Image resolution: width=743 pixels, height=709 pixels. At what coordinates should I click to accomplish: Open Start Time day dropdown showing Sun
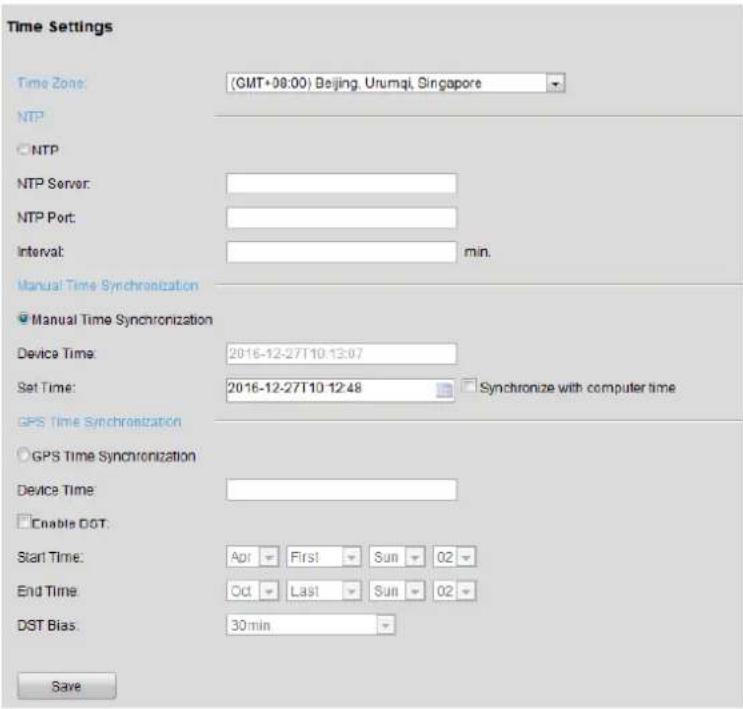point(397,557)
